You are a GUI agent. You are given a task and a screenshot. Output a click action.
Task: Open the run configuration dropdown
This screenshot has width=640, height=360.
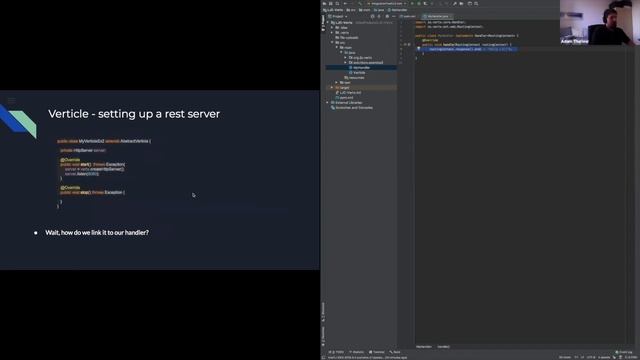click(x=387, y=4)
